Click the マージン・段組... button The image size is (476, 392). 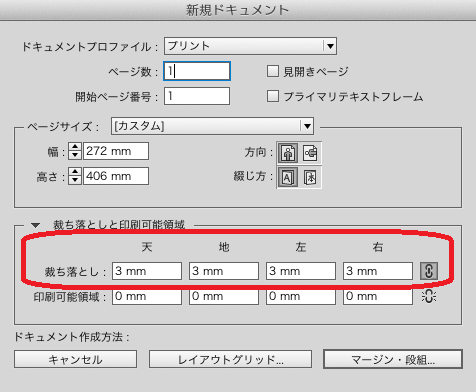click(393, 359)
